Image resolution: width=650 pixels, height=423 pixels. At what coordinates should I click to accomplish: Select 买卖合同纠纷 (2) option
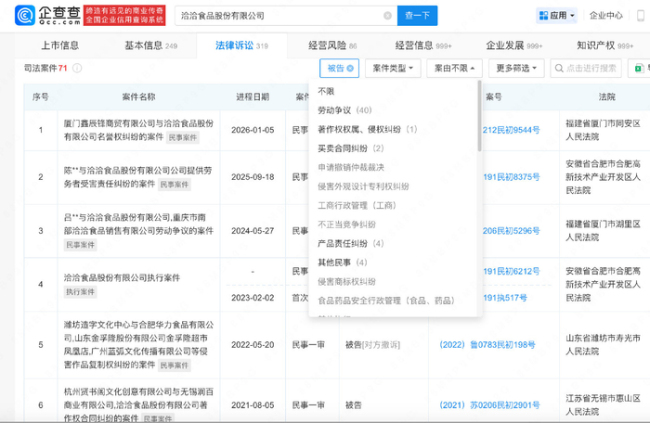(351, 148)
